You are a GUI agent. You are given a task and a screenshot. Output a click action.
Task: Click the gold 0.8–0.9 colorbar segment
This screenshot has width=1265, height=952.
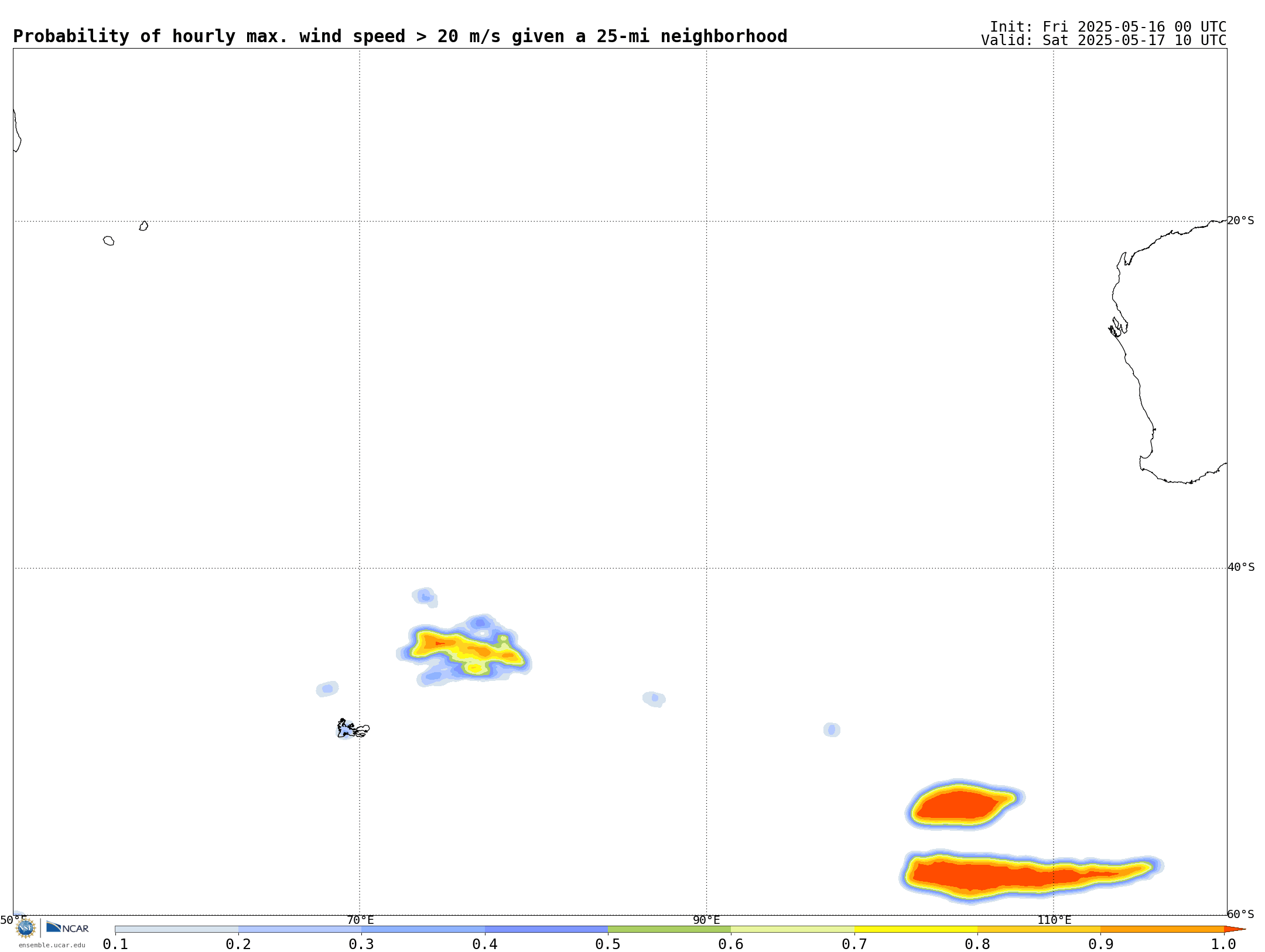(x=1039, y=929)
